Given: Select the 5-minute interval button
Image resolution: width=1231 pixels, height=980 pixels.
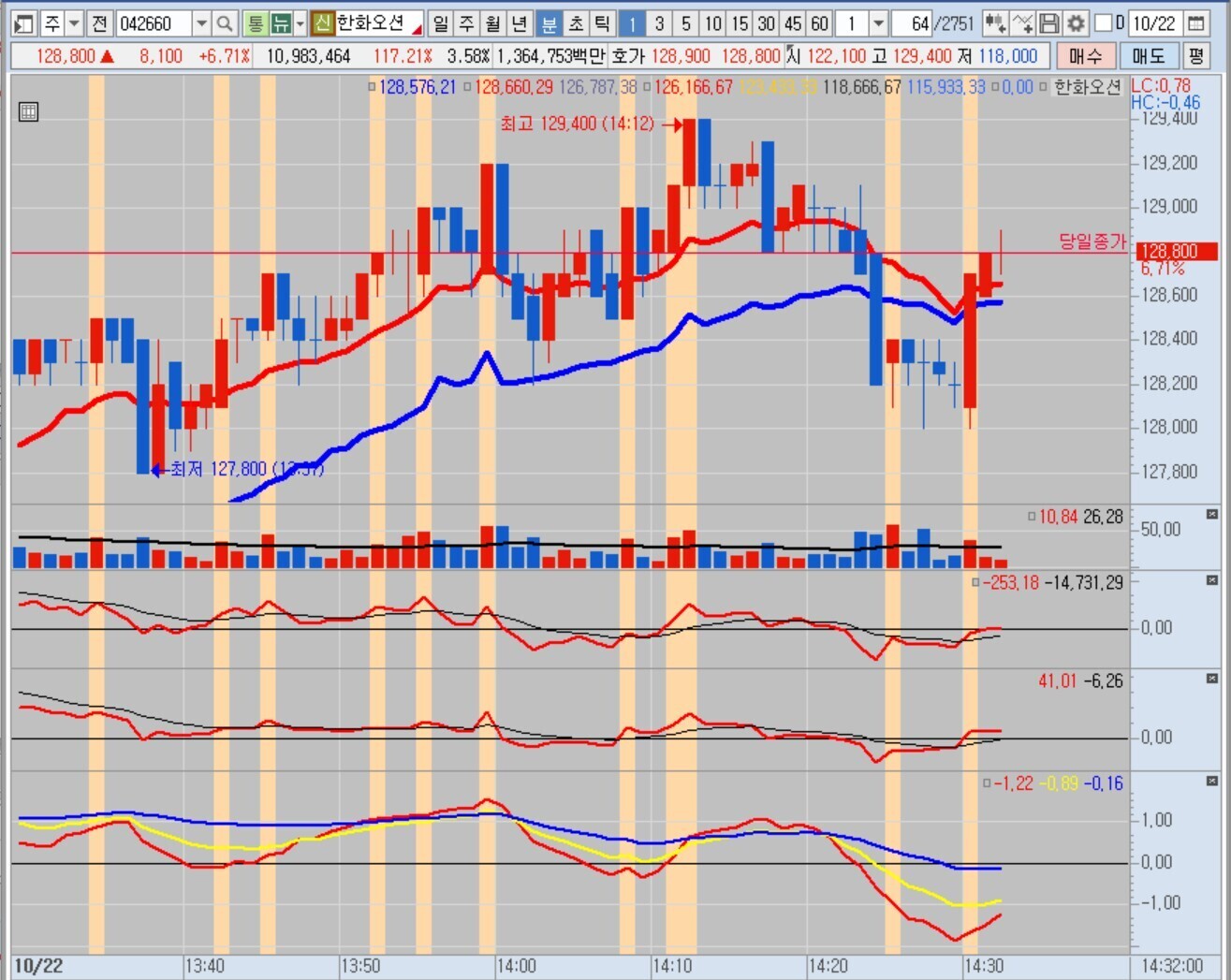Looking at the screenshot, I should (686, 23).
